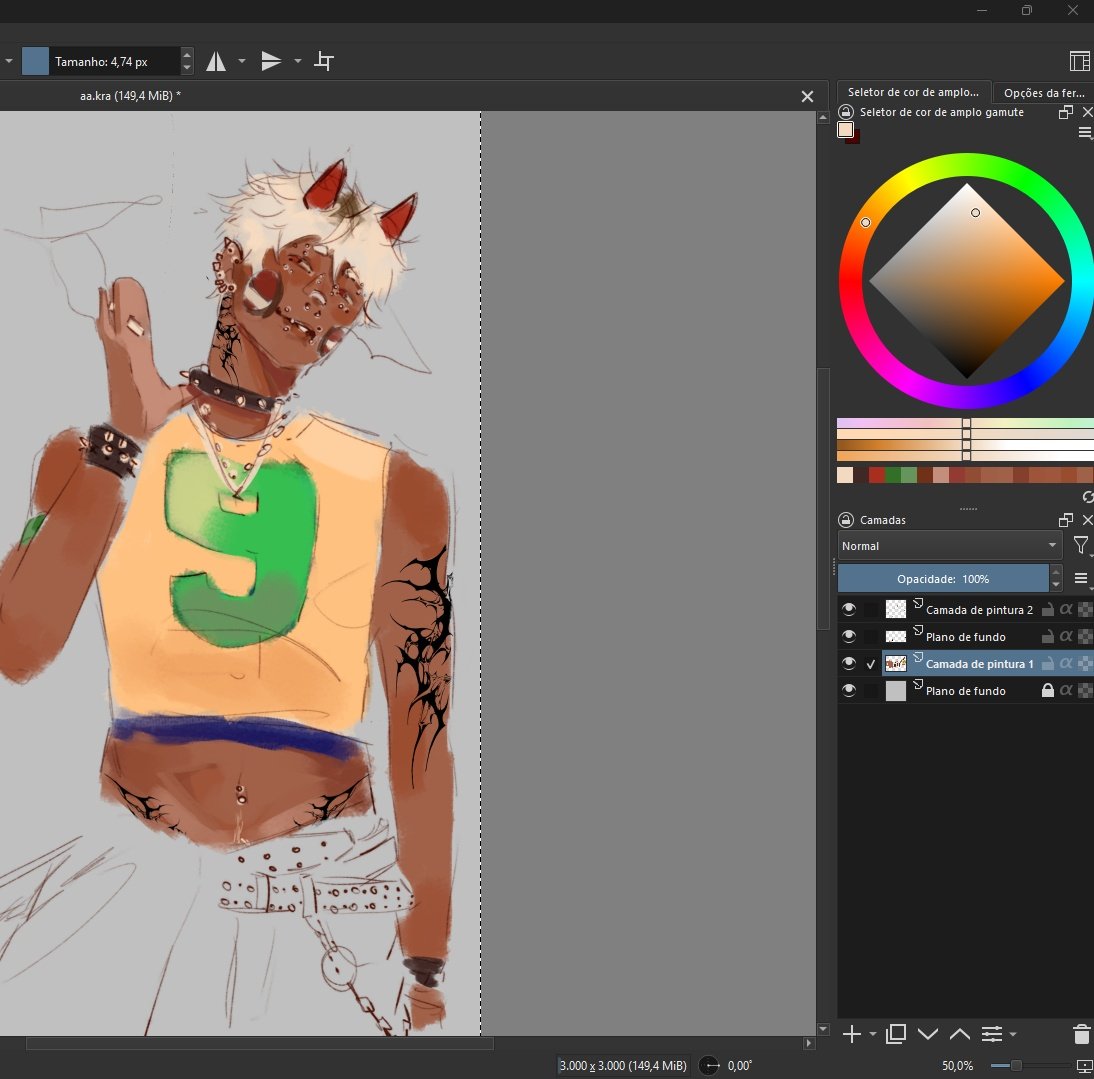Click the foreground color swatch in color selector
The height and width of the screenshot is (1079, 1094).
point(845,130)
